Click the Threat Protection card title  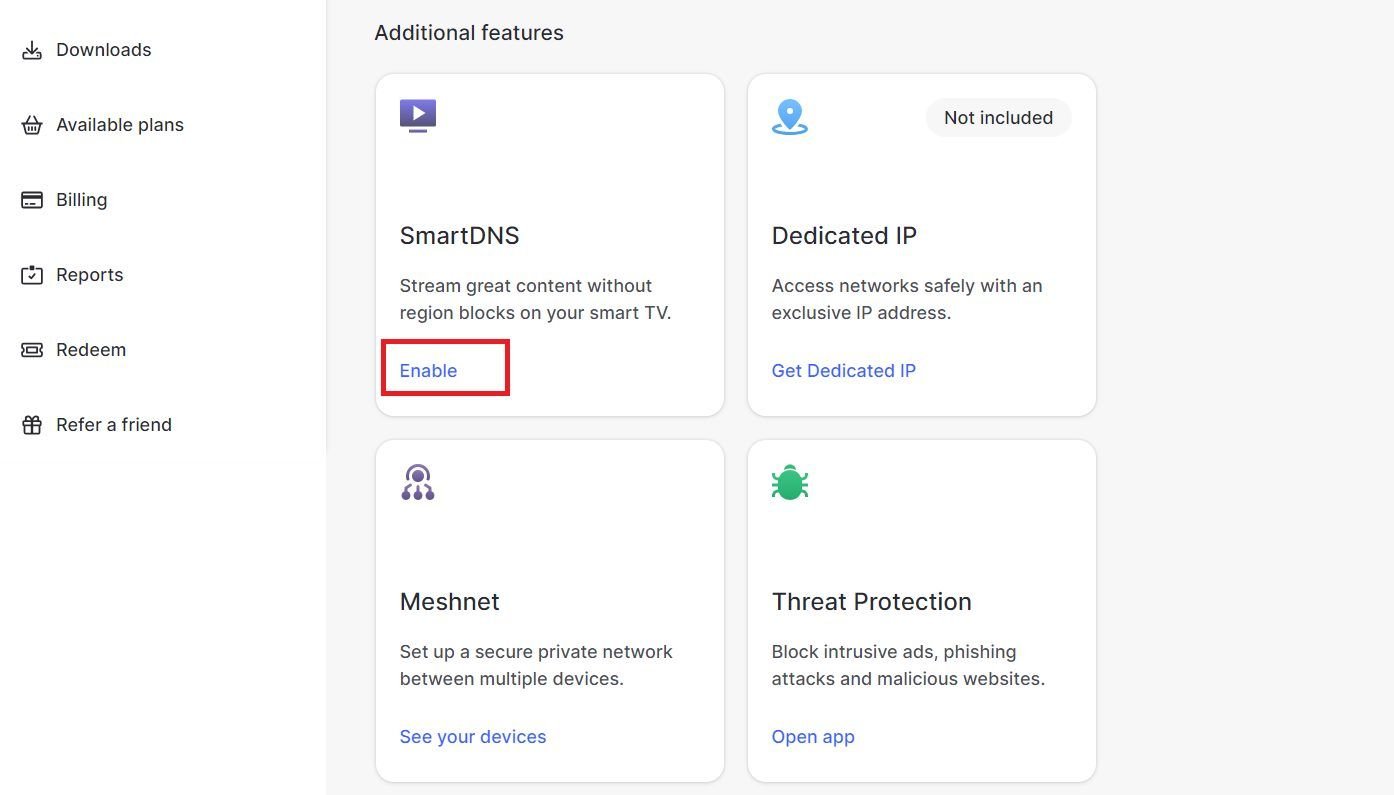(872, 602)
